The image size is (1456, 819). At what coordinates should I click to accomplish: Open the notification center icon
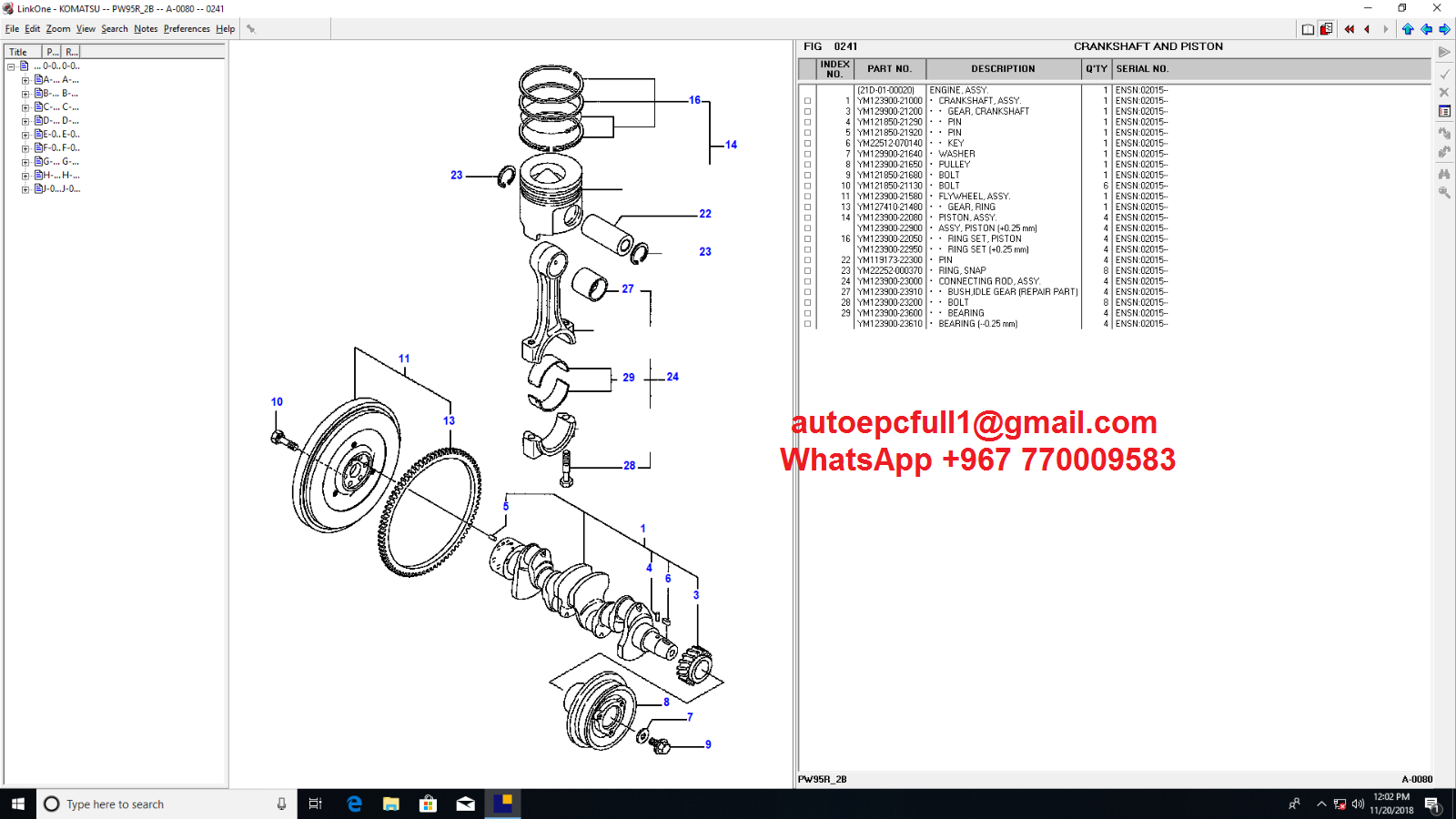coord(1431,804)
